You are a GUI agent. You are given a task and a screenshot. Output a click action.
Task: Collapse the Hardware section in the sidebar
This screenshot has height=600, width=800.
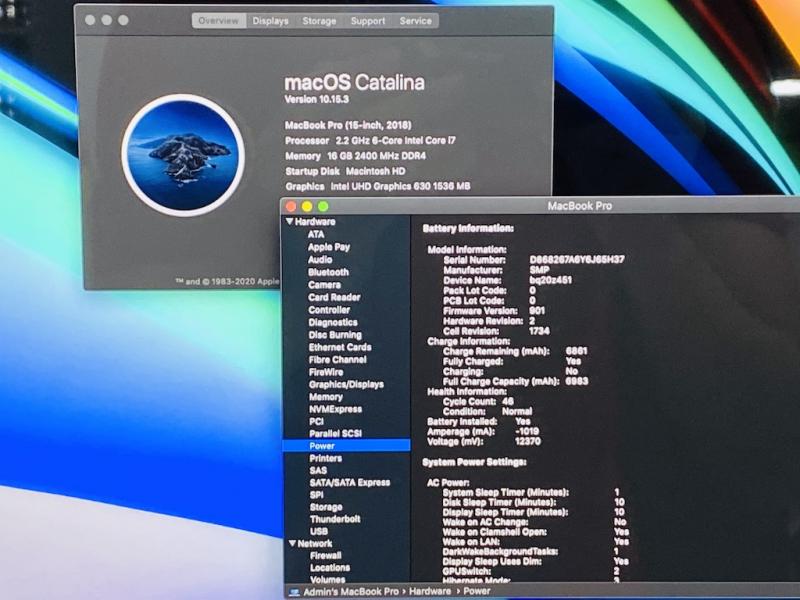pos(290,221)
